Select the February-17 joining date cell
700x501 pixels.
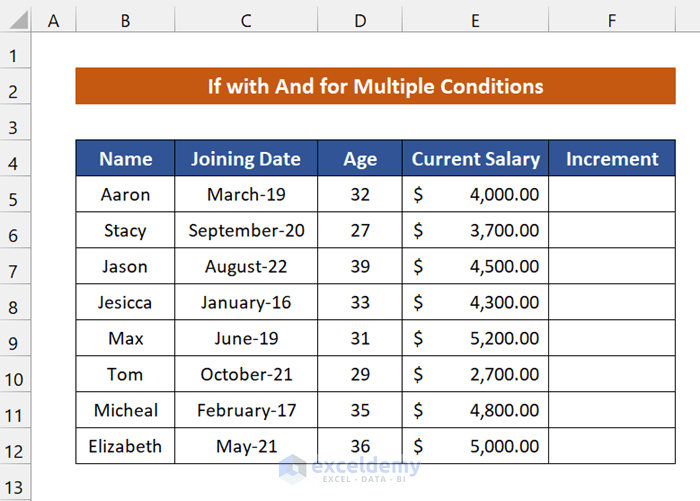[246, 410]
